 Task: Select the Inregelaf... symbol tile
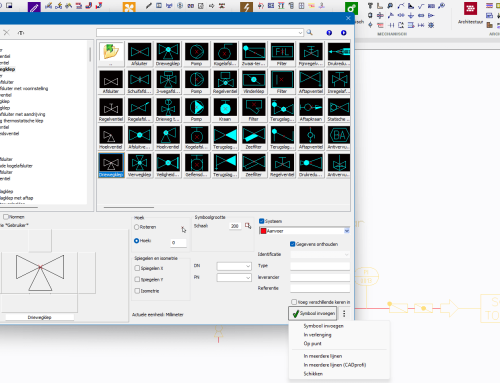pos(339,82)
